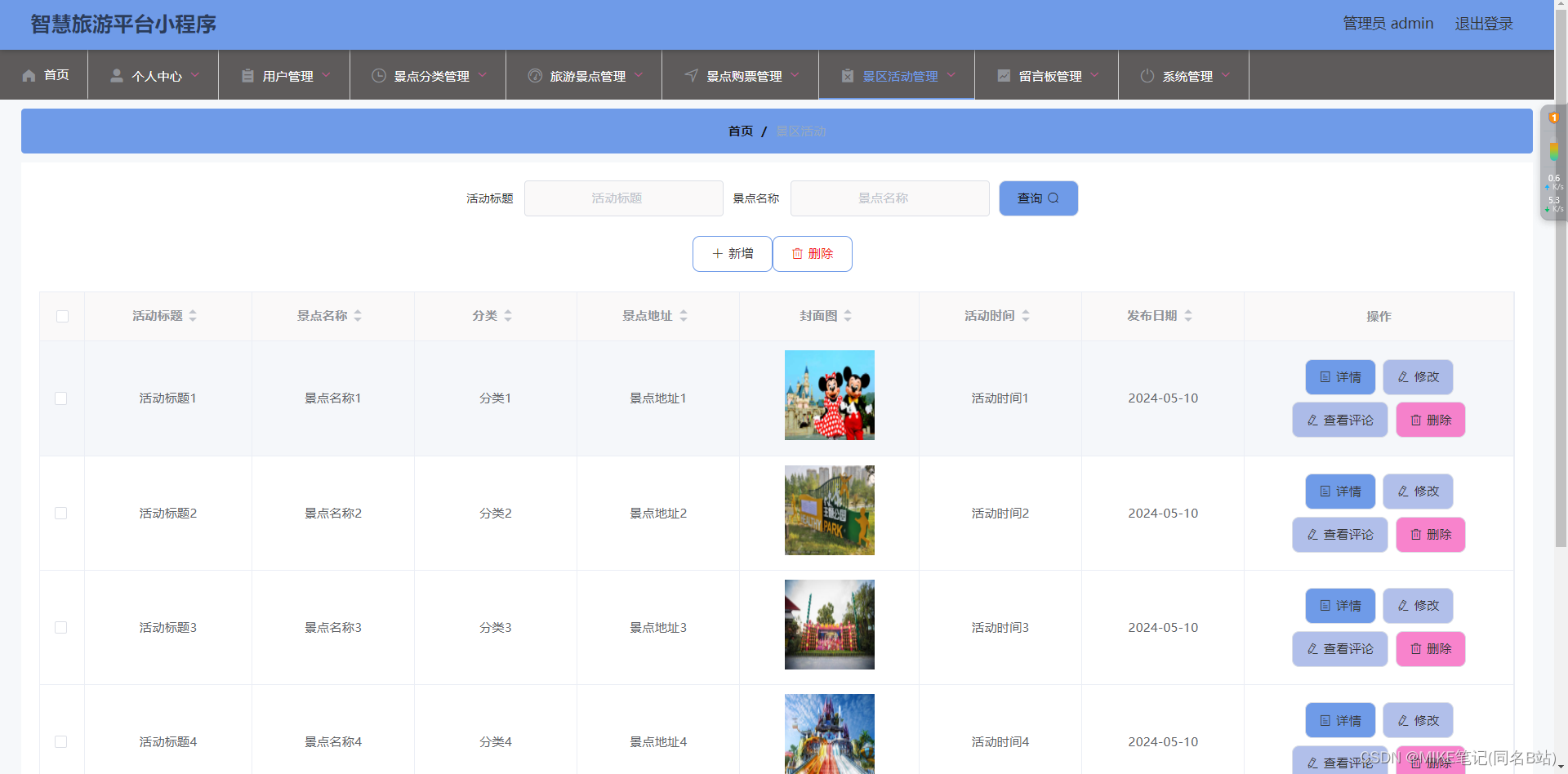The image size is (1568, 774).
Task: Check the row checkbox for 活动标题4
Action: [61, 741]
